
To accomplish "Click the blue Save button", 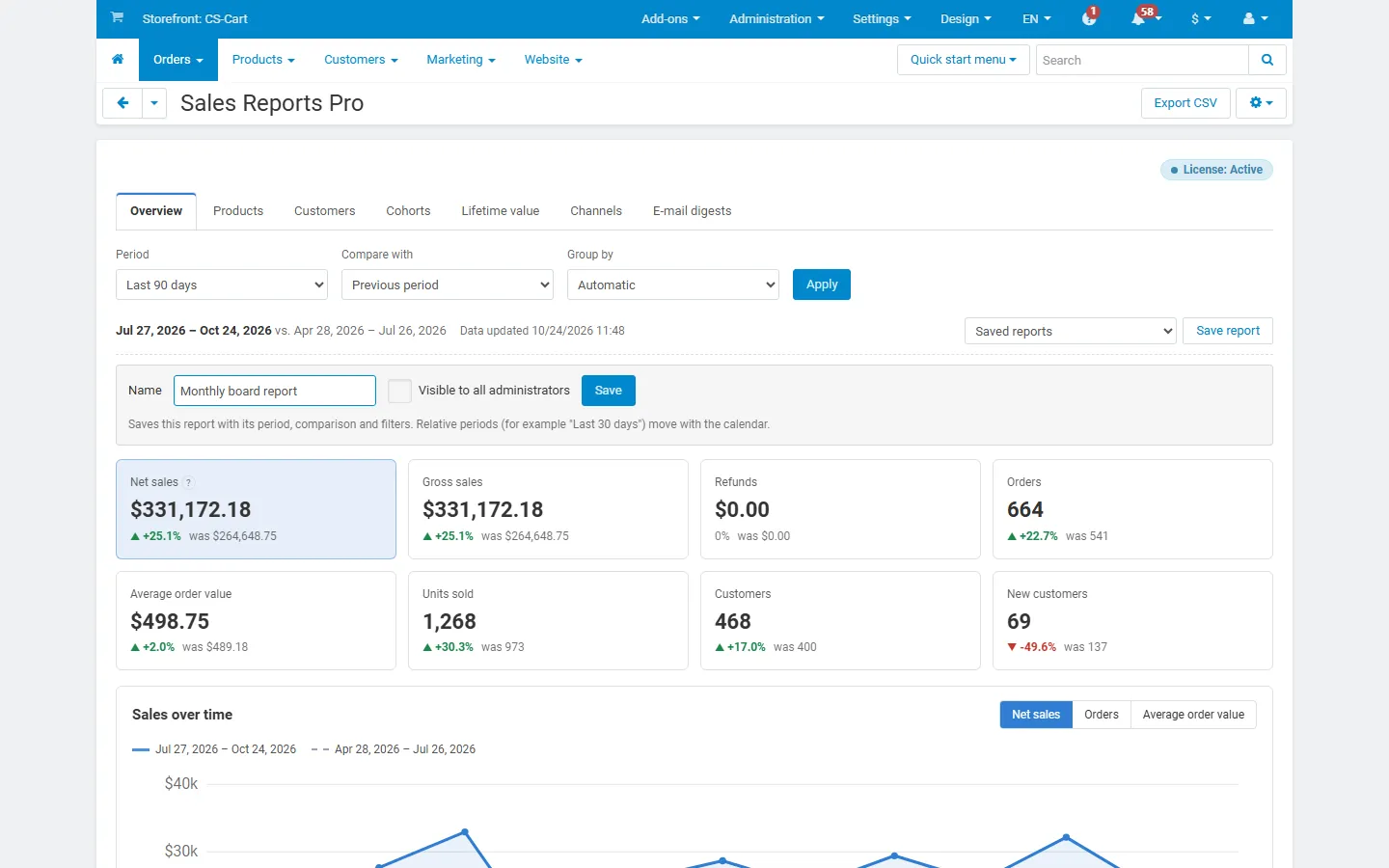I will pos(609,391).
